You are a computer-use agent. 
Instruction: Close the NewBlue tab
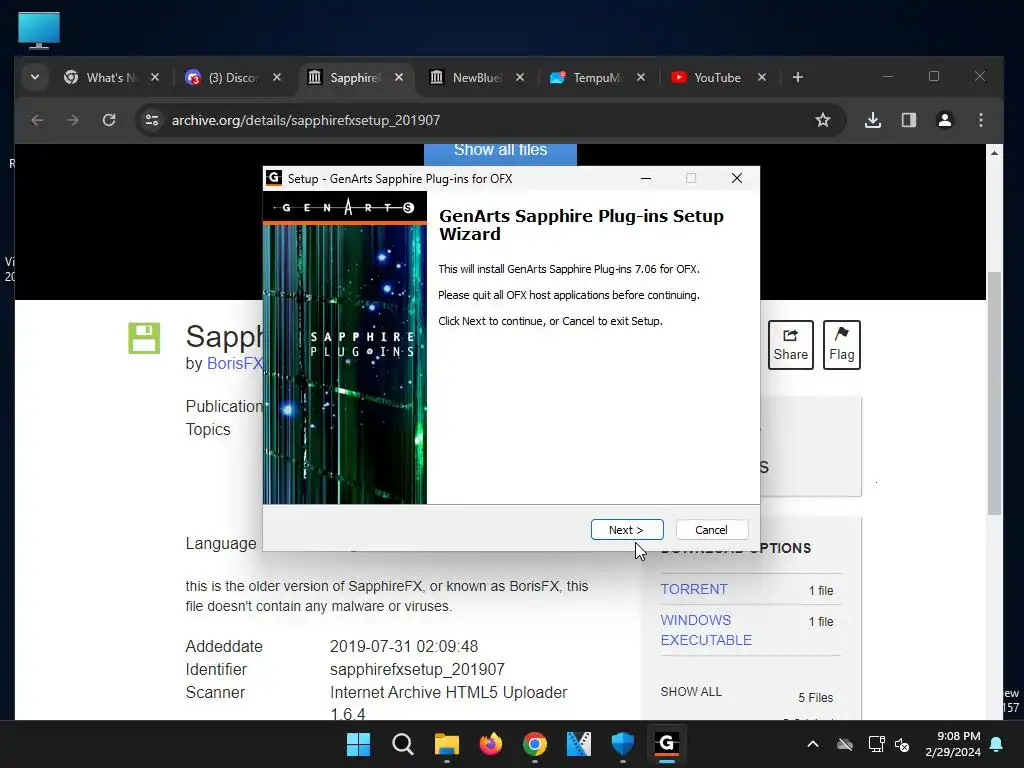tap(520, 78)
